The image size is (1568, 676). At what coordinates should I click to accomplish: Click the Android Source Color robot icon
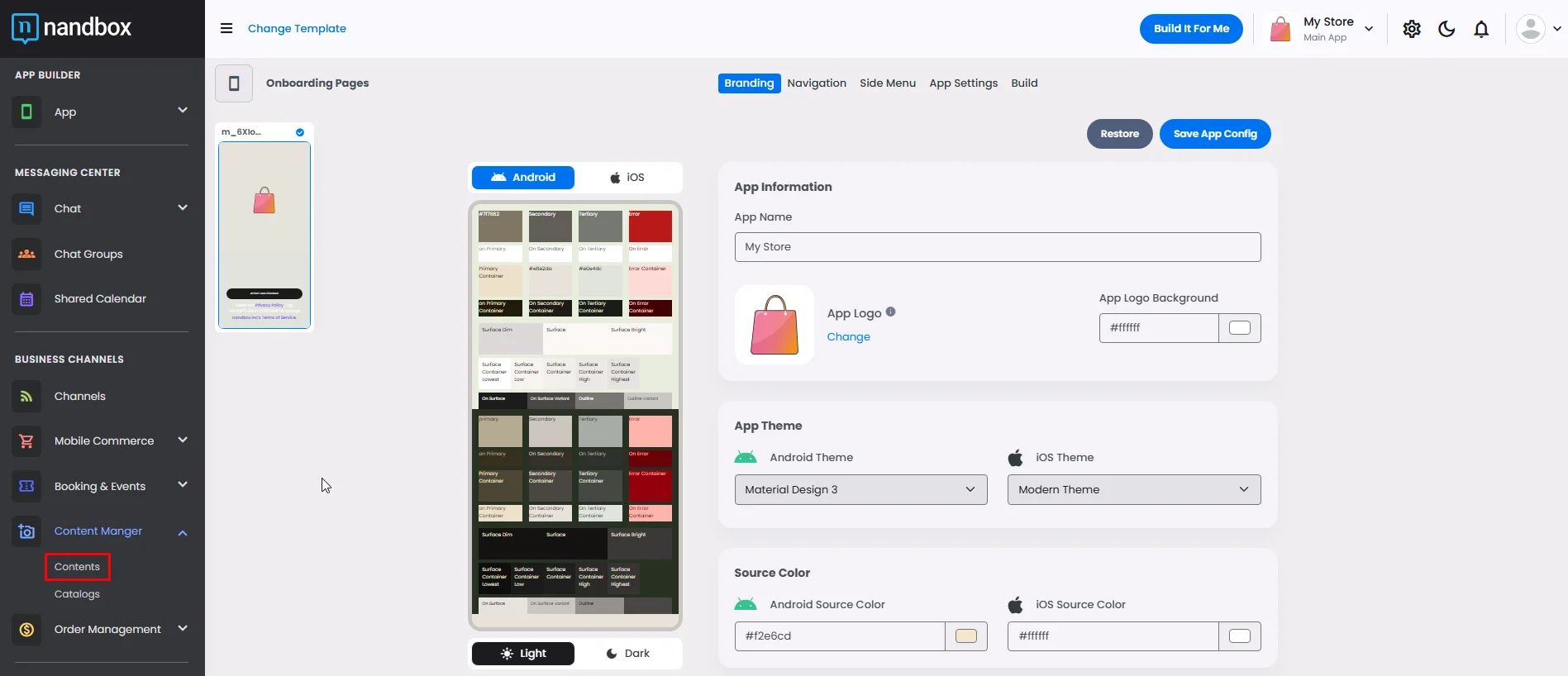pyautogui.click(x=746, y=604)
